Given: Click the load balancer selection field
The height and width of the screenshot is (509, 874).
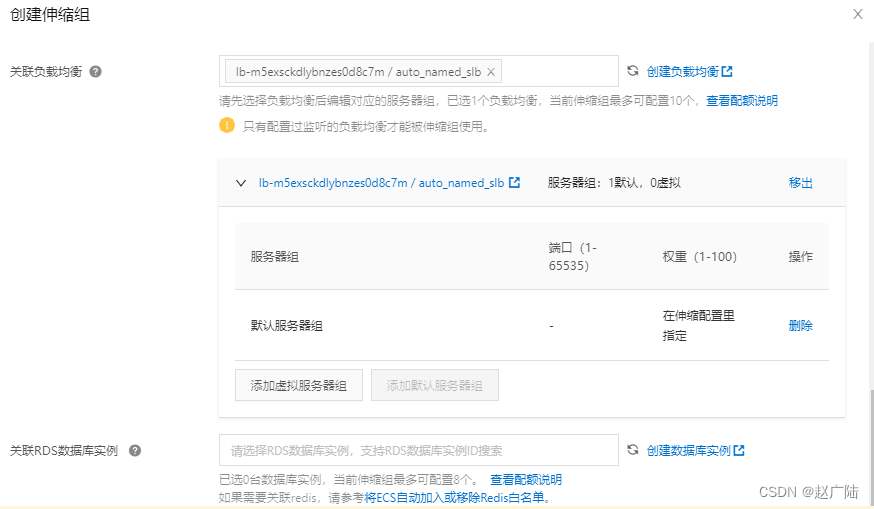Looking at the screenshot, I should point(419,71).
